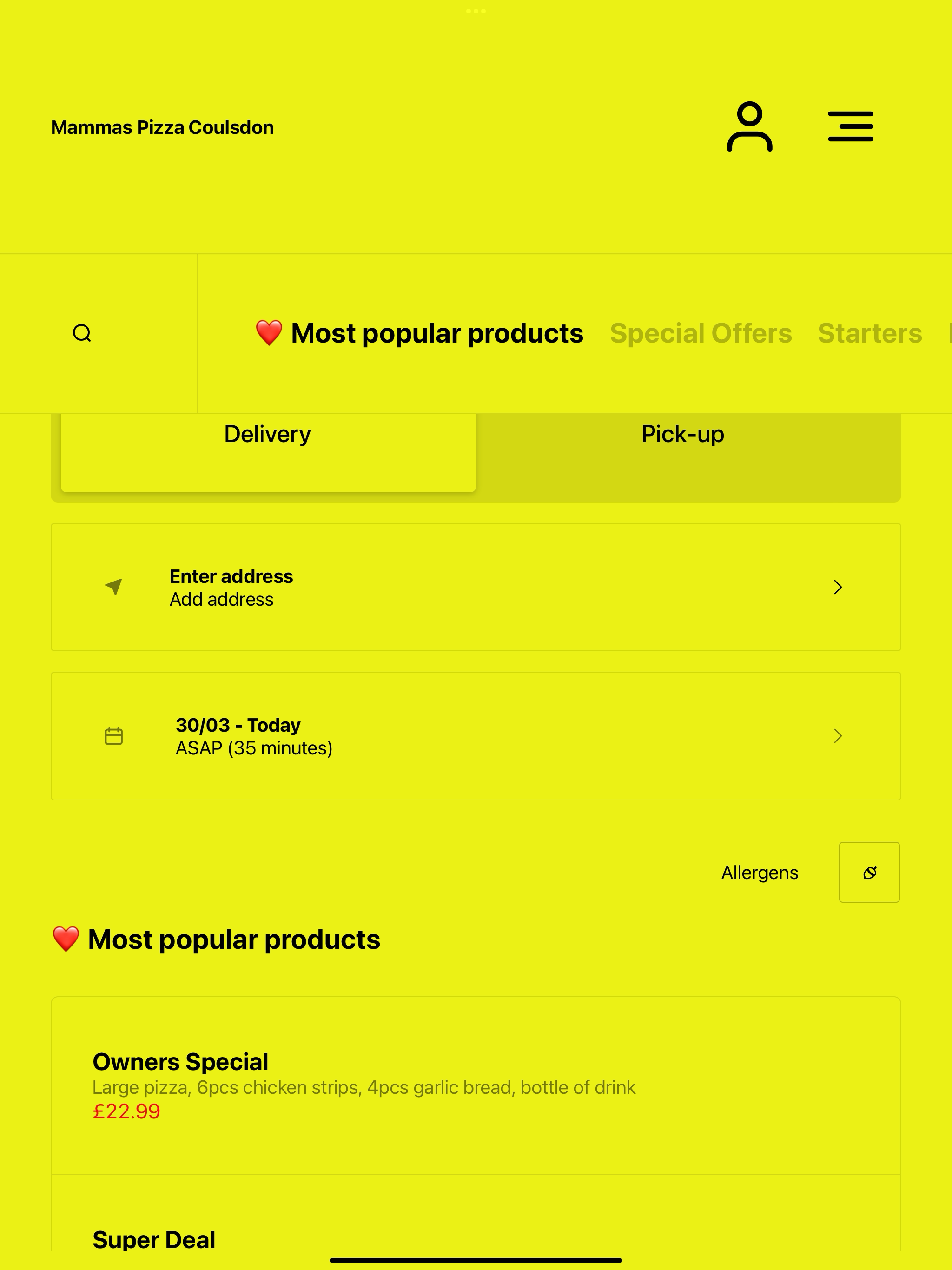Select the Delivery option

268,452
